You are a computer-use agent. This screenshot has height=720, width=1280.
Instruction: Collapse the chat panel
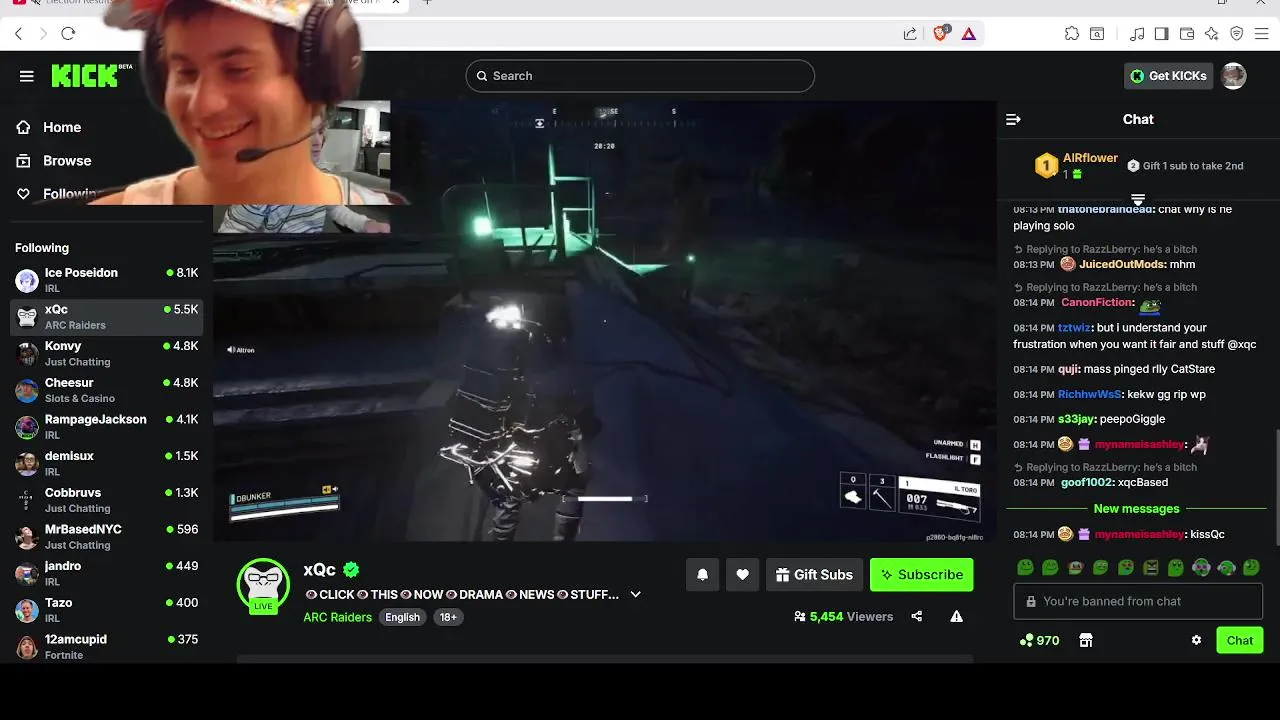coord(1013,119)
